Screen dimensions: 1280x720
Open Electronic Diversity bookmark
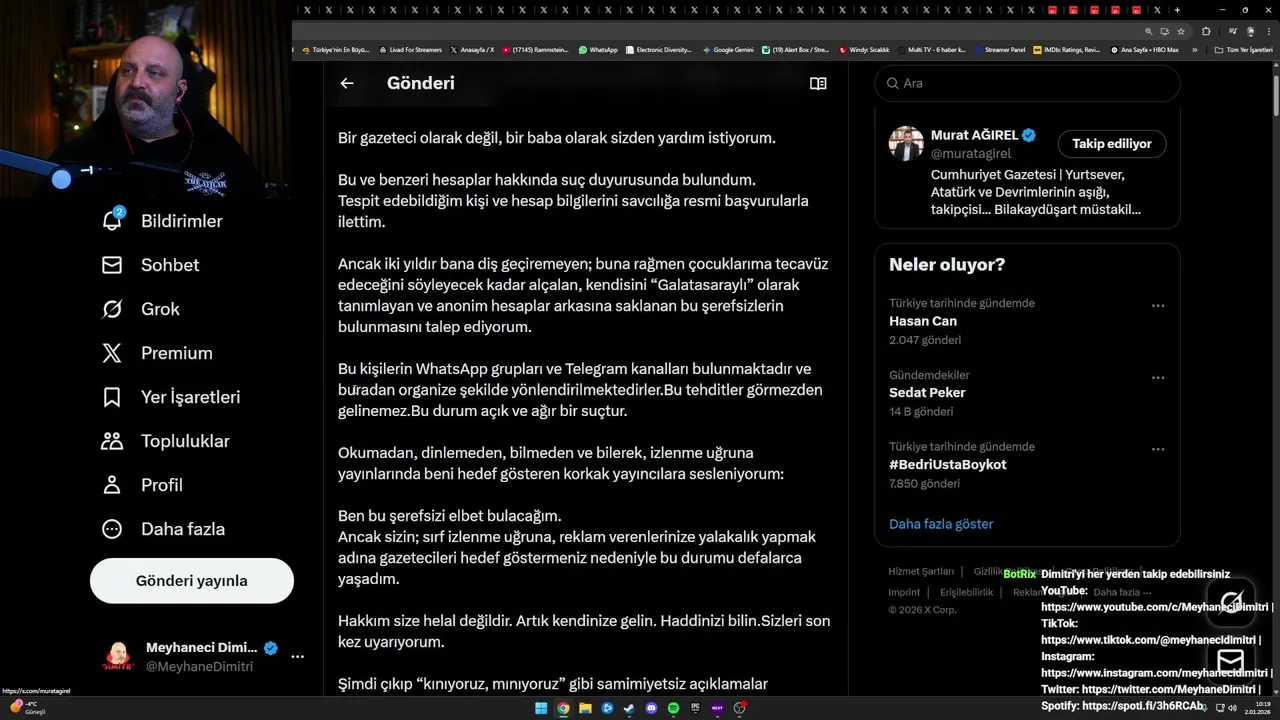[x=659, y=50]
